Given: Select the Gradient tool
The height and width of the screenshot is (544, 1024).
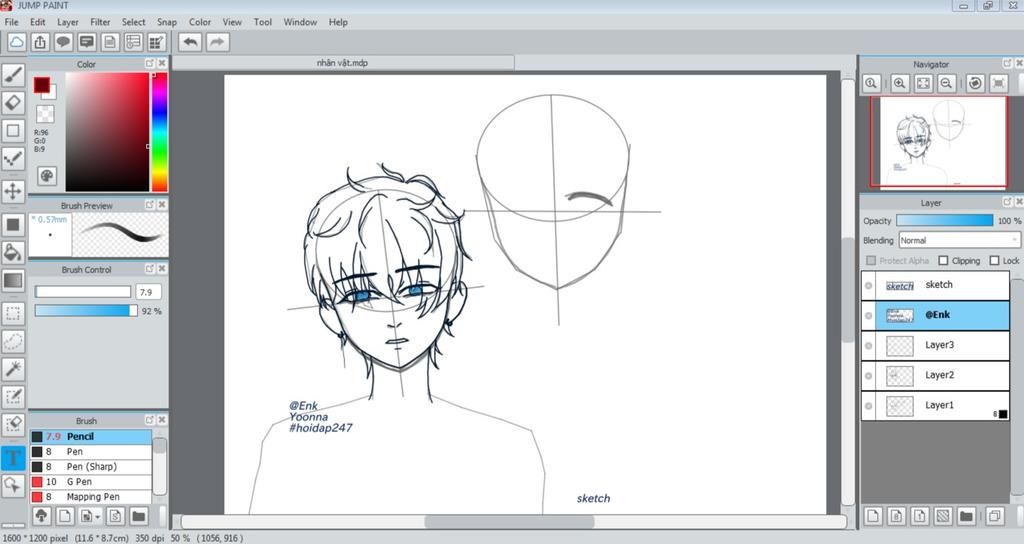Looking at the screenshot, I should [13, 281].
